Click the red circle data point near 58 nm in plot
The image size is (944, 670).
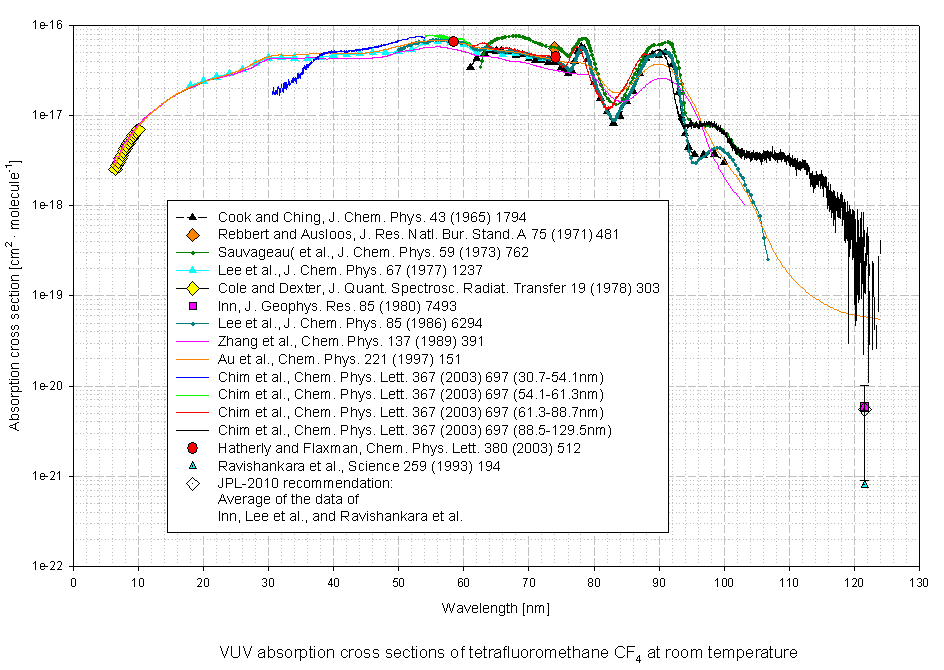click(x=453, y=41)
